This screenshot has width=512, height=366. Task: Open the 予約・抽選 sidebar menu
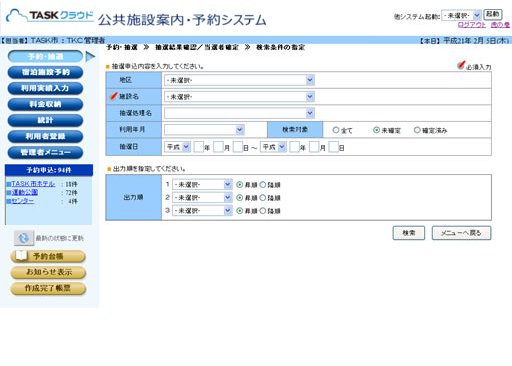(45, 56)
